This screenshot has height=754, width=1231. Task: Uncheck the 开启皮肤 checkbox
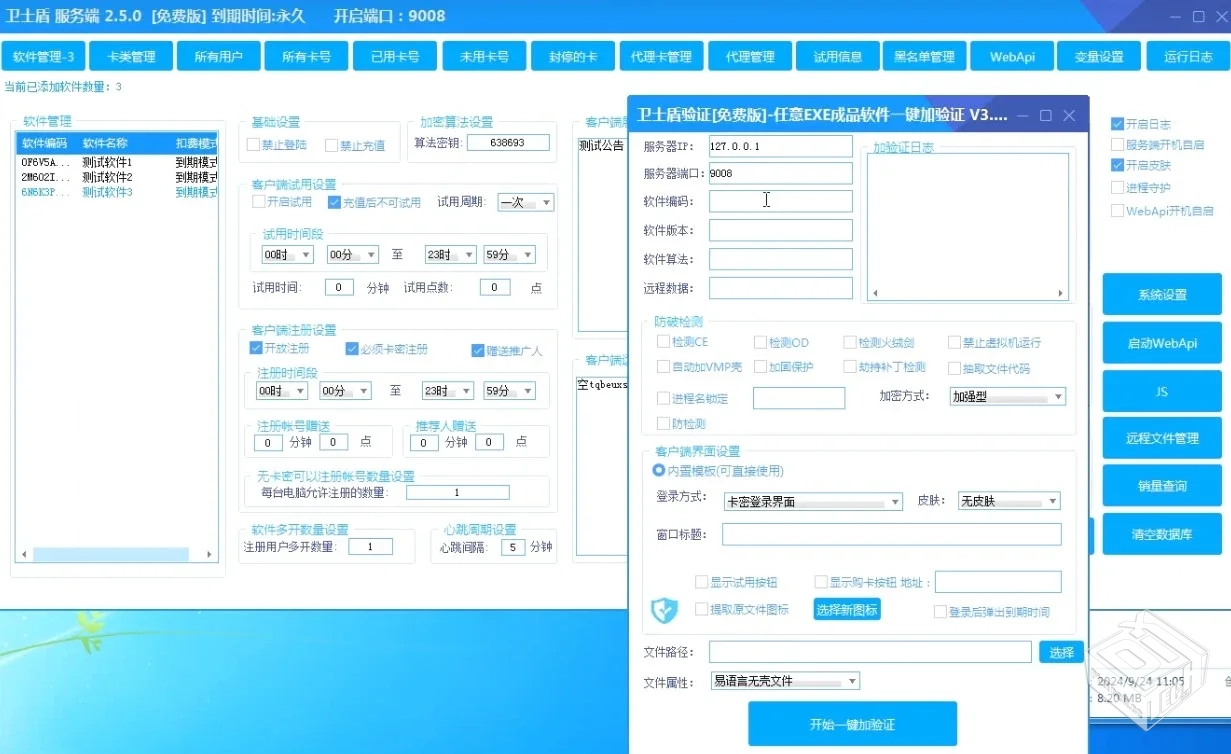click(1116, 166)
